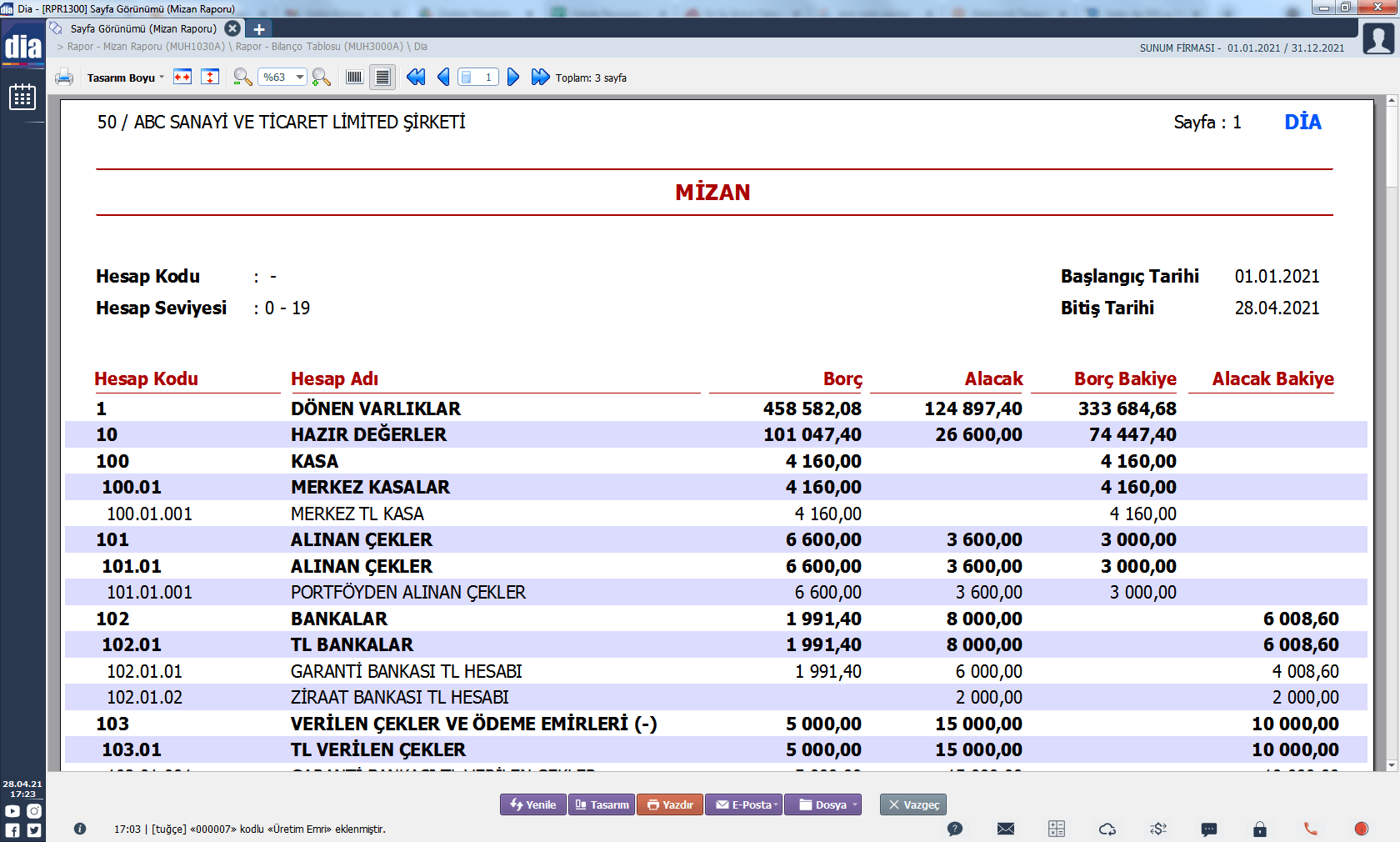Add a new tab with plus button
The width and height of the screenshot is (1400, 842).
pos(259,29)
